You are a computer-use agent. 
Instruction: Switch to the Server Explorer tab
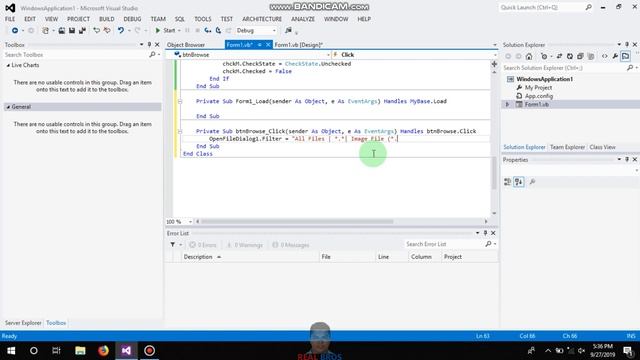point(23,323)
